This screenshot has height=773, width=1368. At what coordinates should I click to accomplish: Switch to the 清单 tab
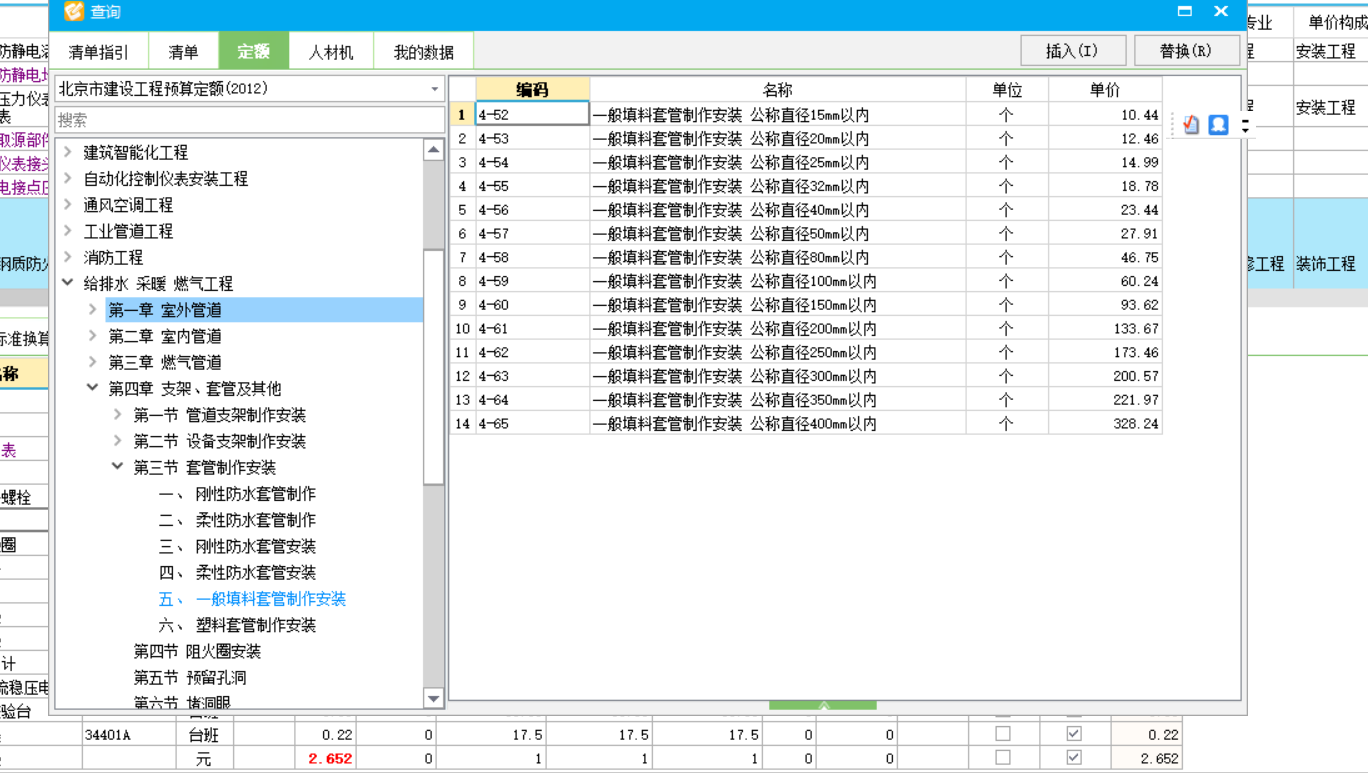183,52
